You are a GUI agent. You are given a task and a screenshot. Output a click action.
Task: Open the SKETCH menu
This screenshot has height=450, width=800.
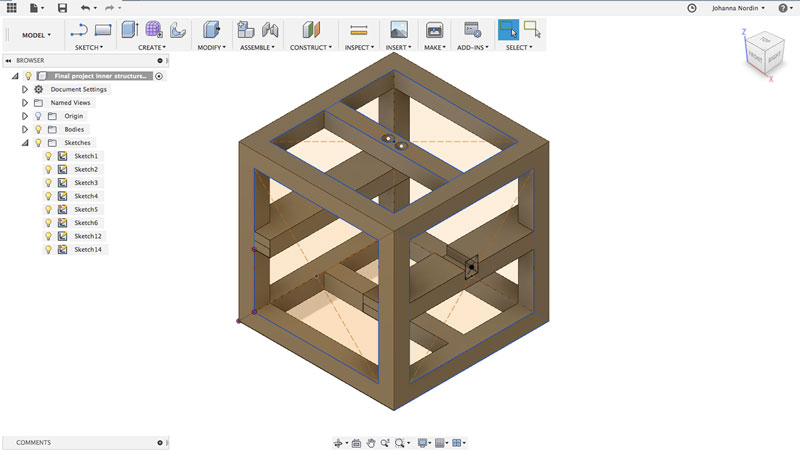(x=89, y=47)
